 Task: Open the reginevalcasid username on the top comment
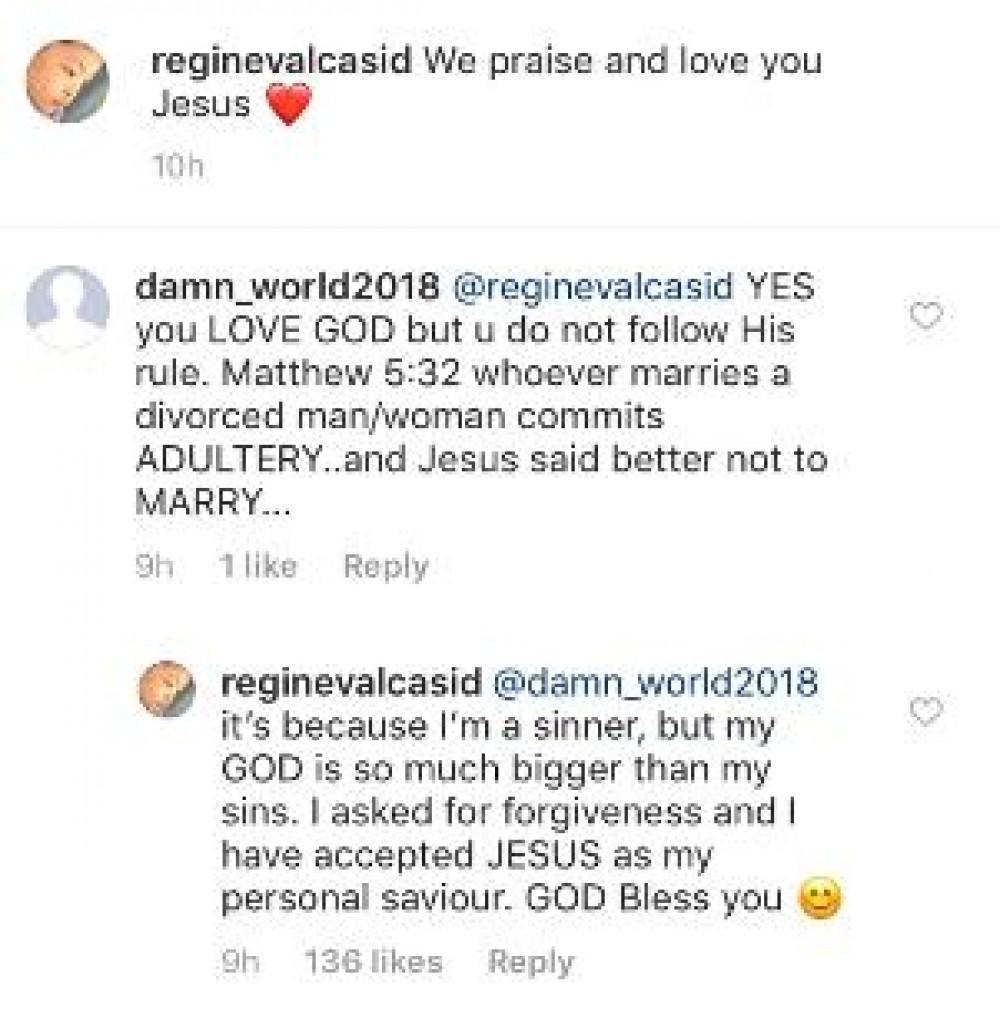(x=281, y=60)
